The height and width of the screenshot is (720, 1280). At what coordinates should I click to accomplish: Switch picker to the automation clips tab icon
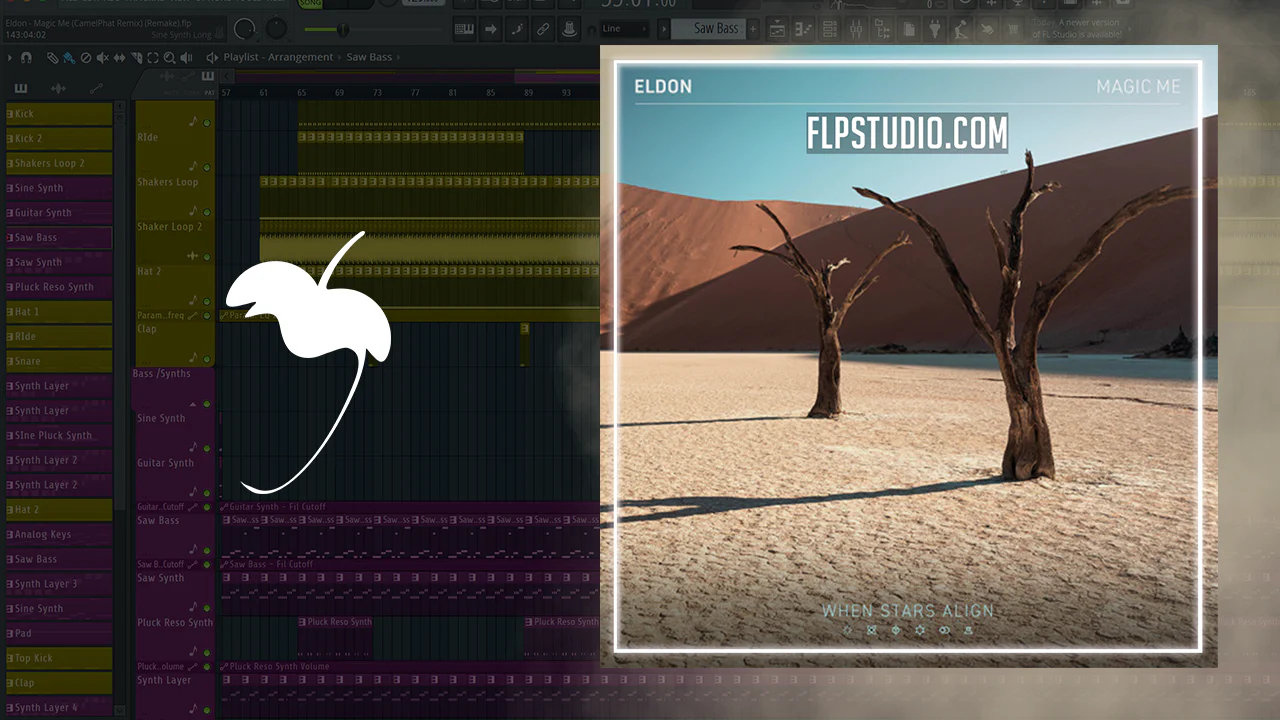96,88
